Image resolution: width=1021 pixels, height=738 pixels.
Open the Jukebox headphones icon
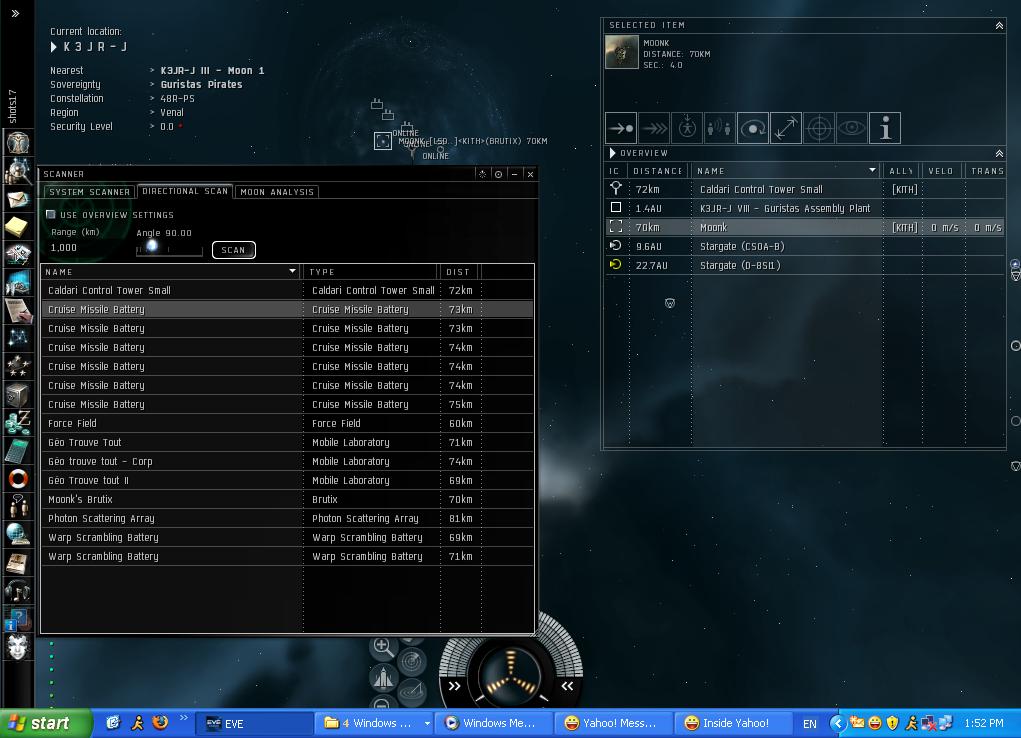[x=18, y=591]
